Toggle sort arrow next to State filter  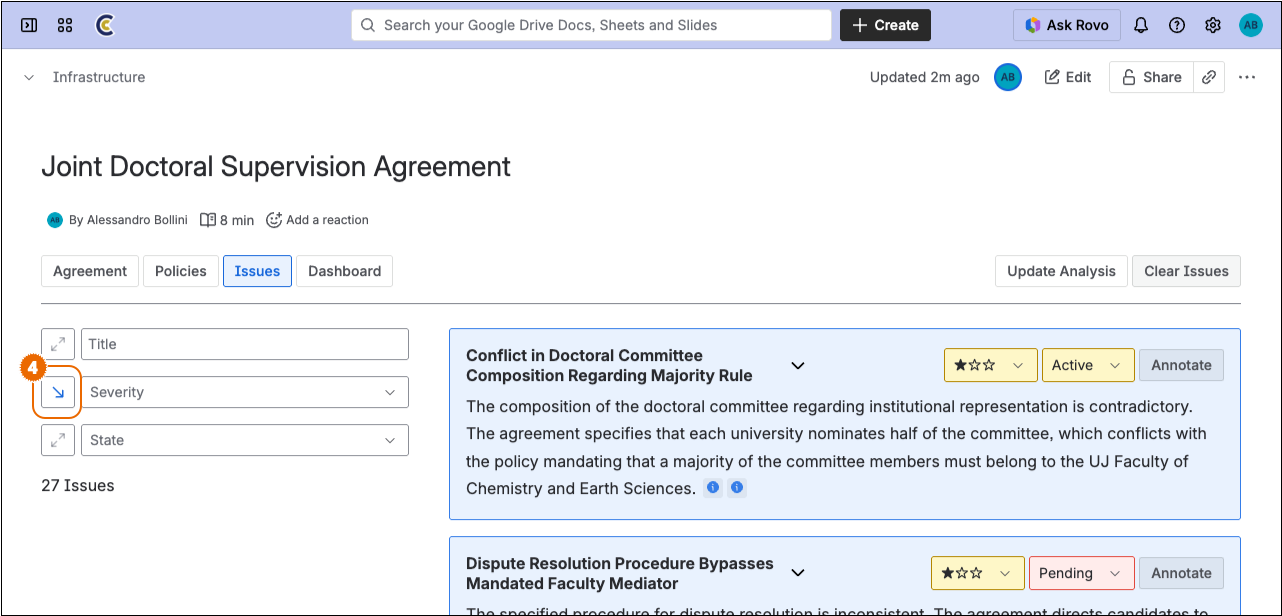(58, 440)
